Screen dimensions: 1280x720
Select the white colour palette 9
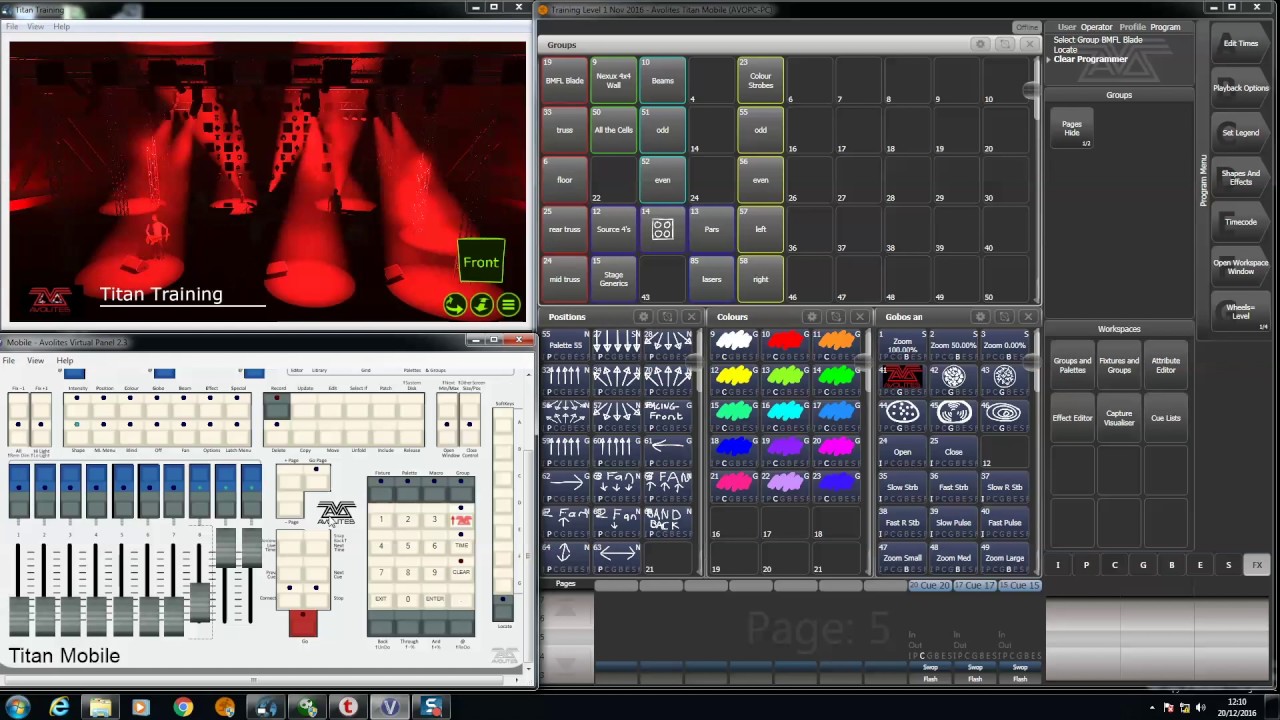click(733, 343)
